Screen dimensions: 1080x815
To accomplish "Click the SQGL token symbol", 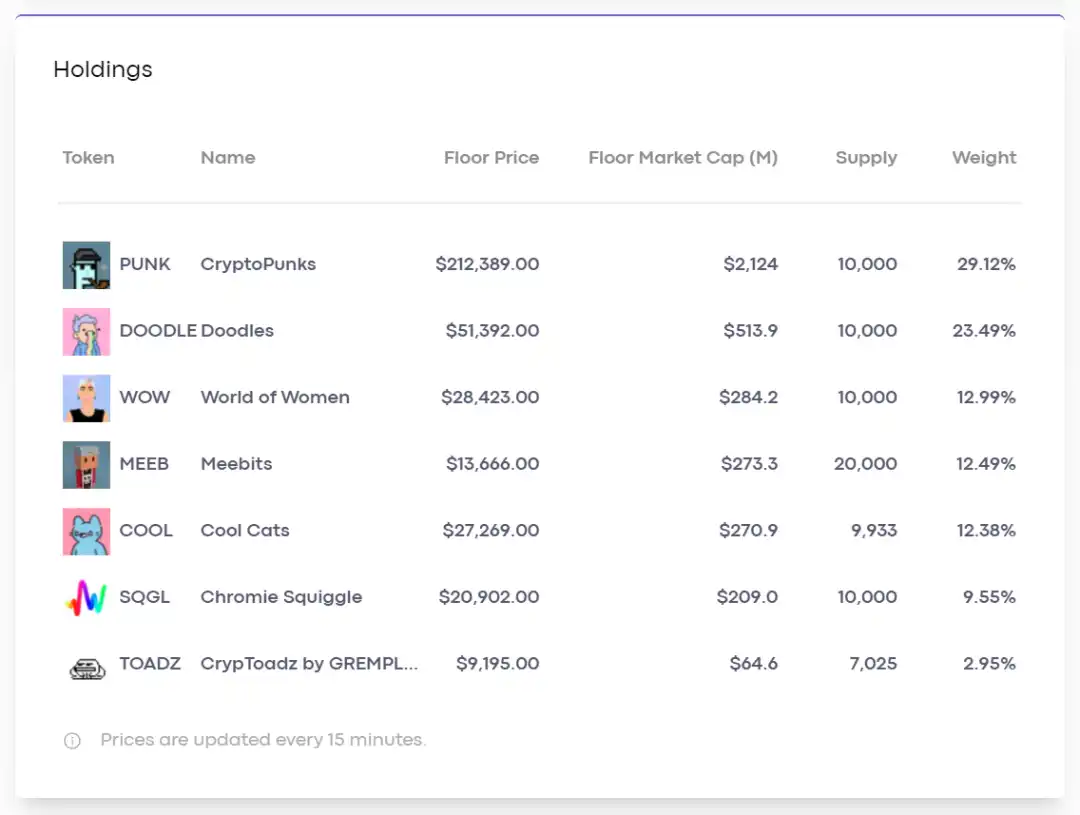I will pyautogui.click(x=145, y=598).
